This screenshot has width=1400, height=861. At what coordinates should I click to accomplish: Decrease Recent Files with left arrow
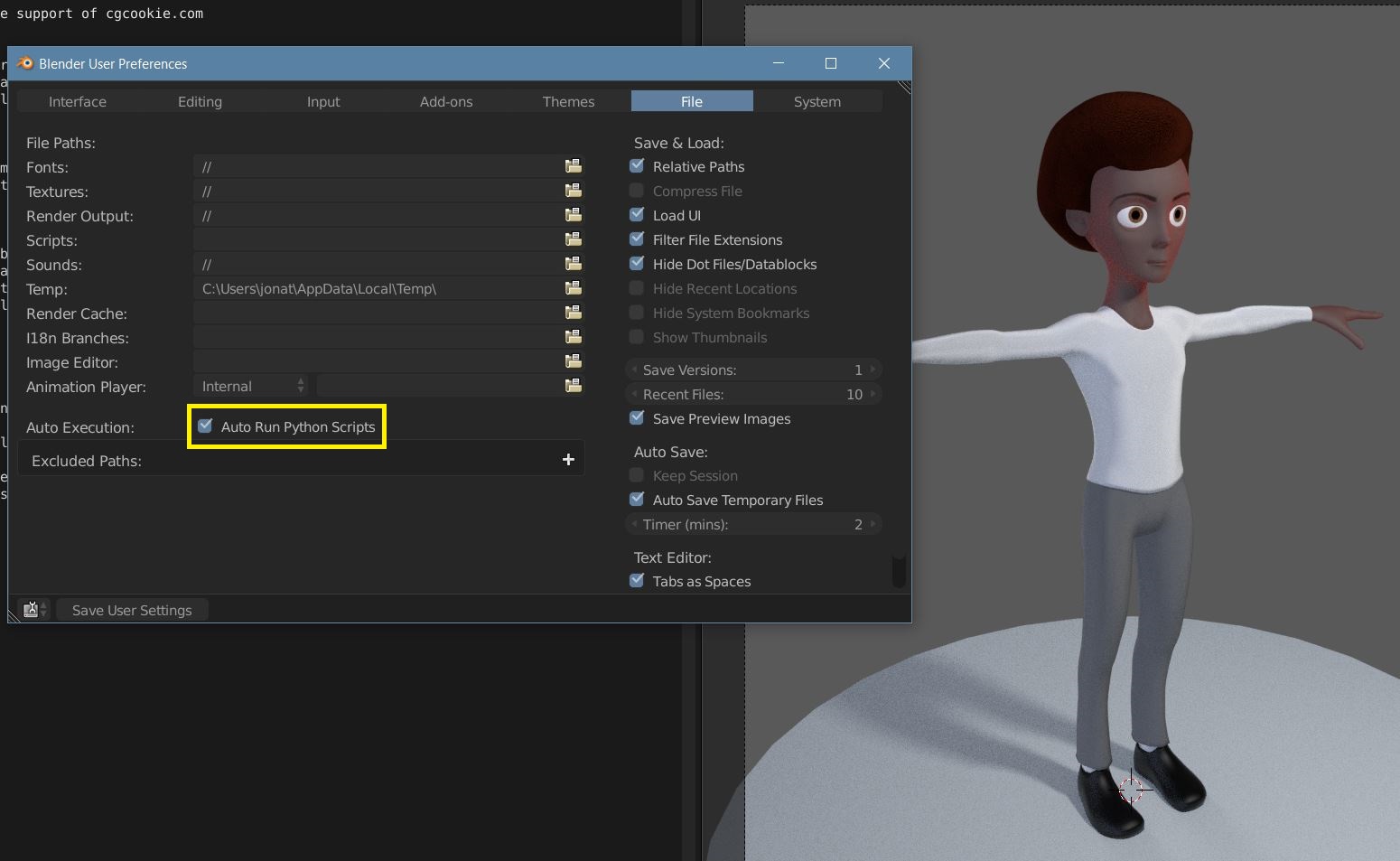[x=634, y=394]
